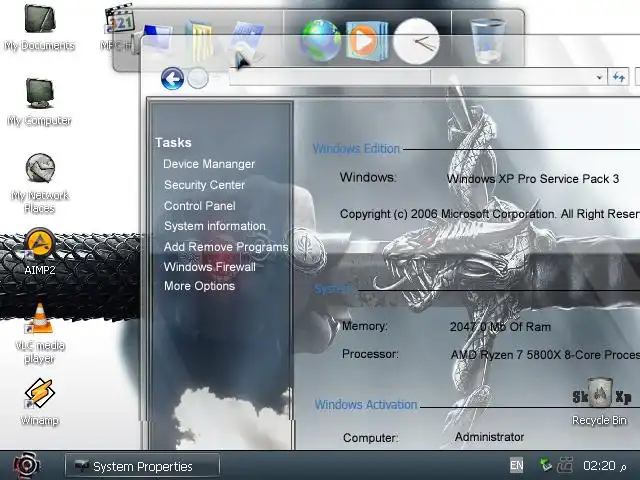The width and height of the screenshot is (640, 480).
Task: Click the taskbar clock 02:20
Action: click(599, 466)
